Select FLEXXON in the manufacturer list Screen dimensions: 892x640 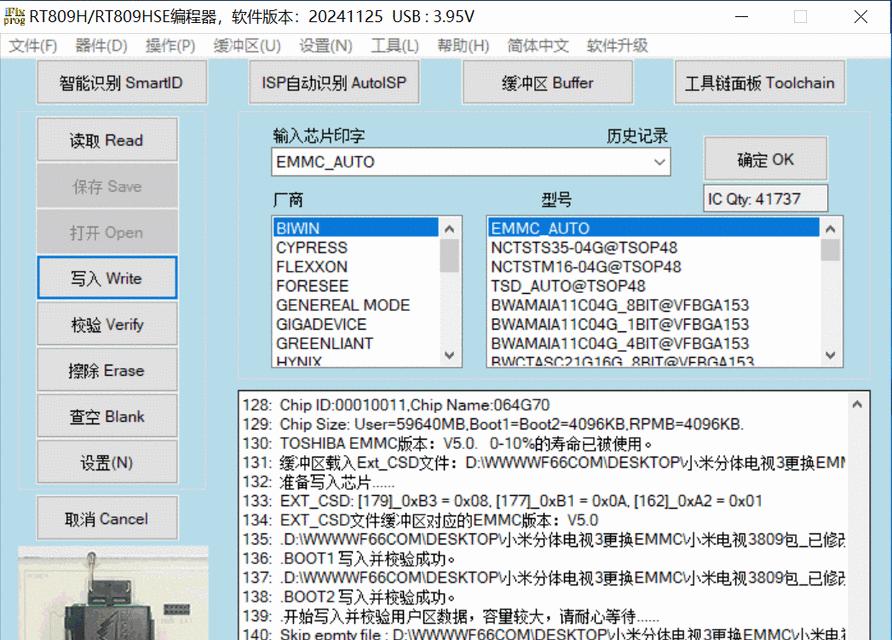coord(356,266)
